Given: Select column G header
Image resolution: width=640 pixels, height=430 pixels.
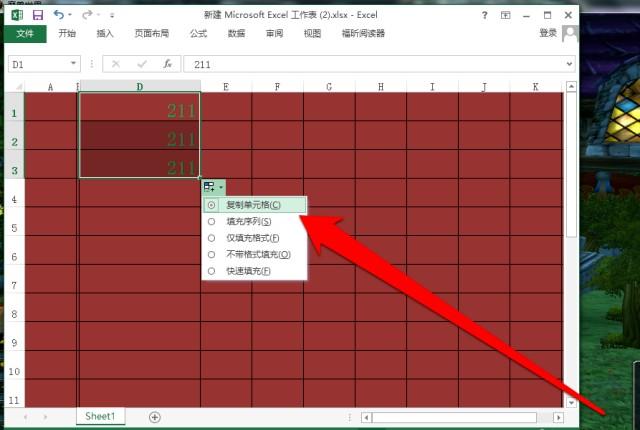Looking at the screenshot, I should [x=329, y=86].
